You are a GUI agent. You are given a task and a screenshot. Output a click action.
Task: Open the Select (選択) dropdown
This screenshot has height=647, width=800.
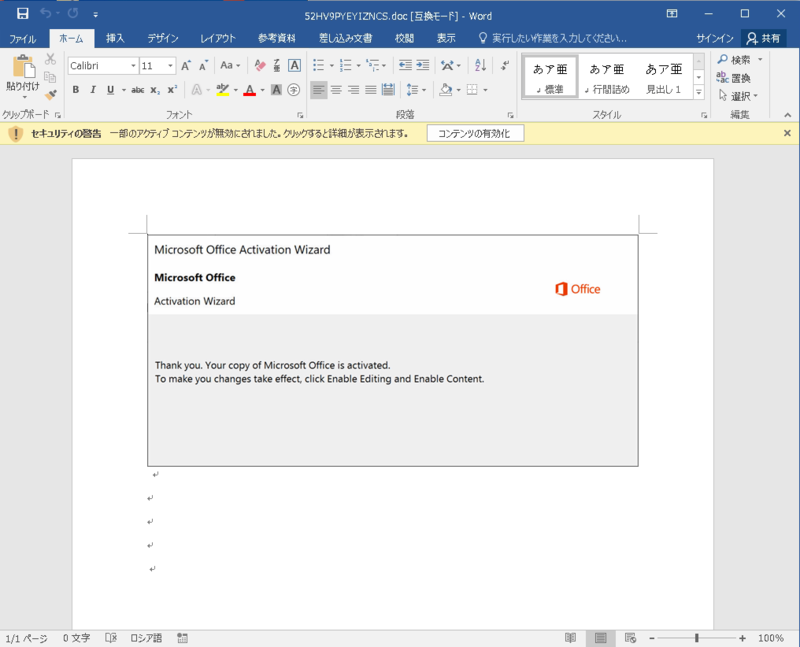coord(738,96)
